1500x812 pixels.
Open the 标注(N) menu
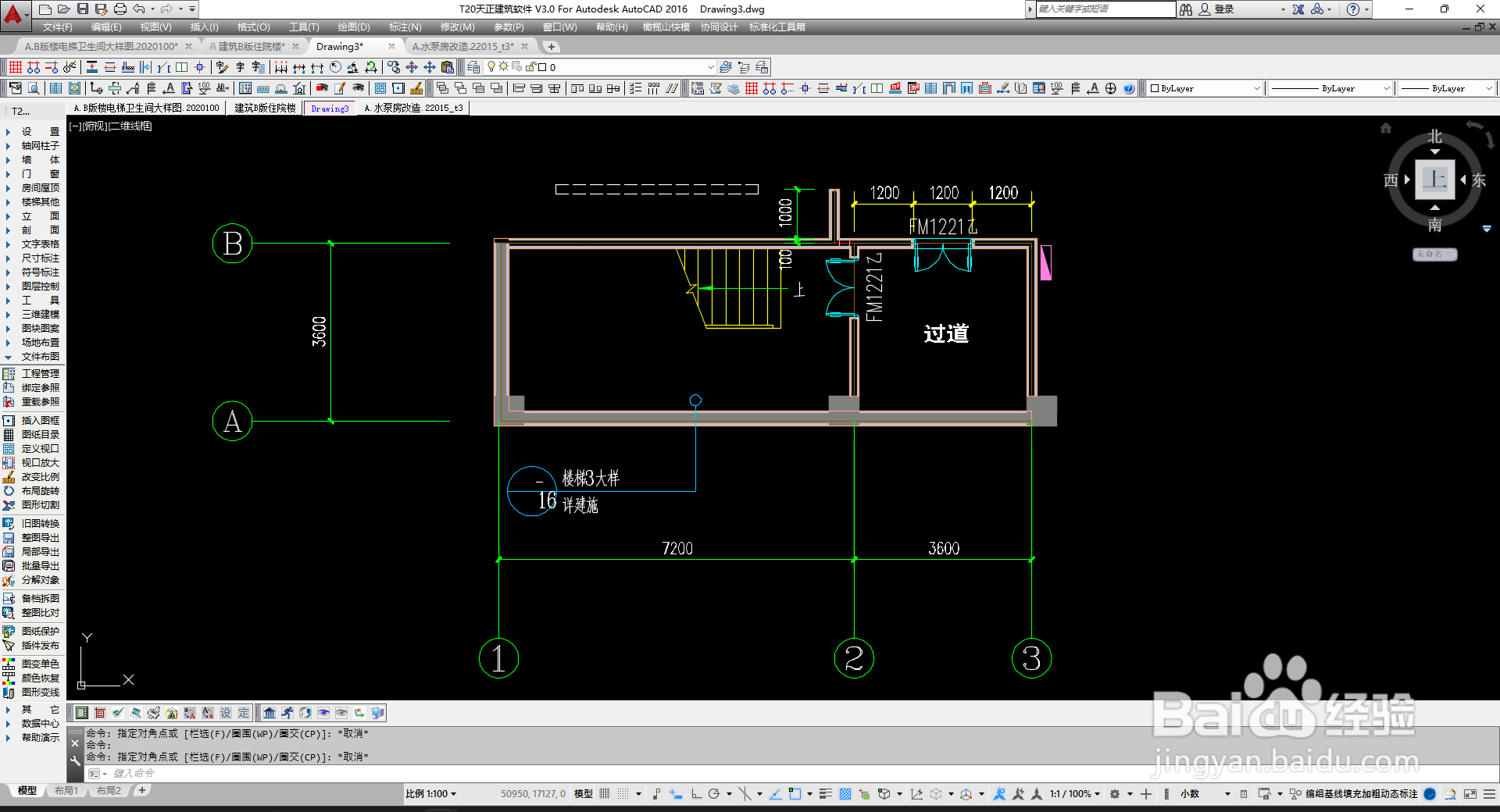point(405,27)
